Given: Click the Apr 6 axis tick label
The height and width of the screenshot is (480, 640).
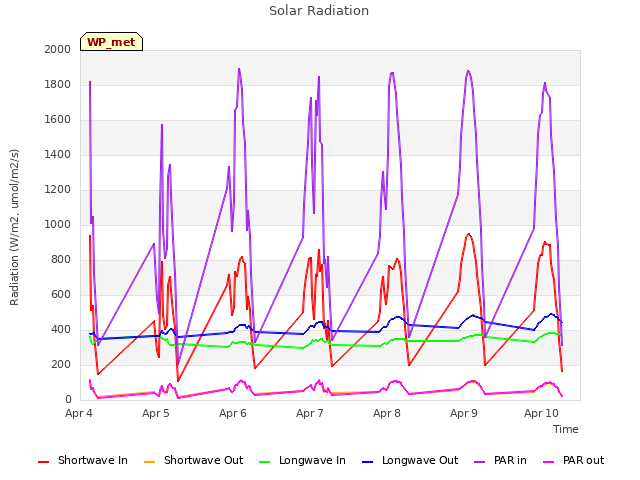Looking at the screenshot, I should [233, 413].
